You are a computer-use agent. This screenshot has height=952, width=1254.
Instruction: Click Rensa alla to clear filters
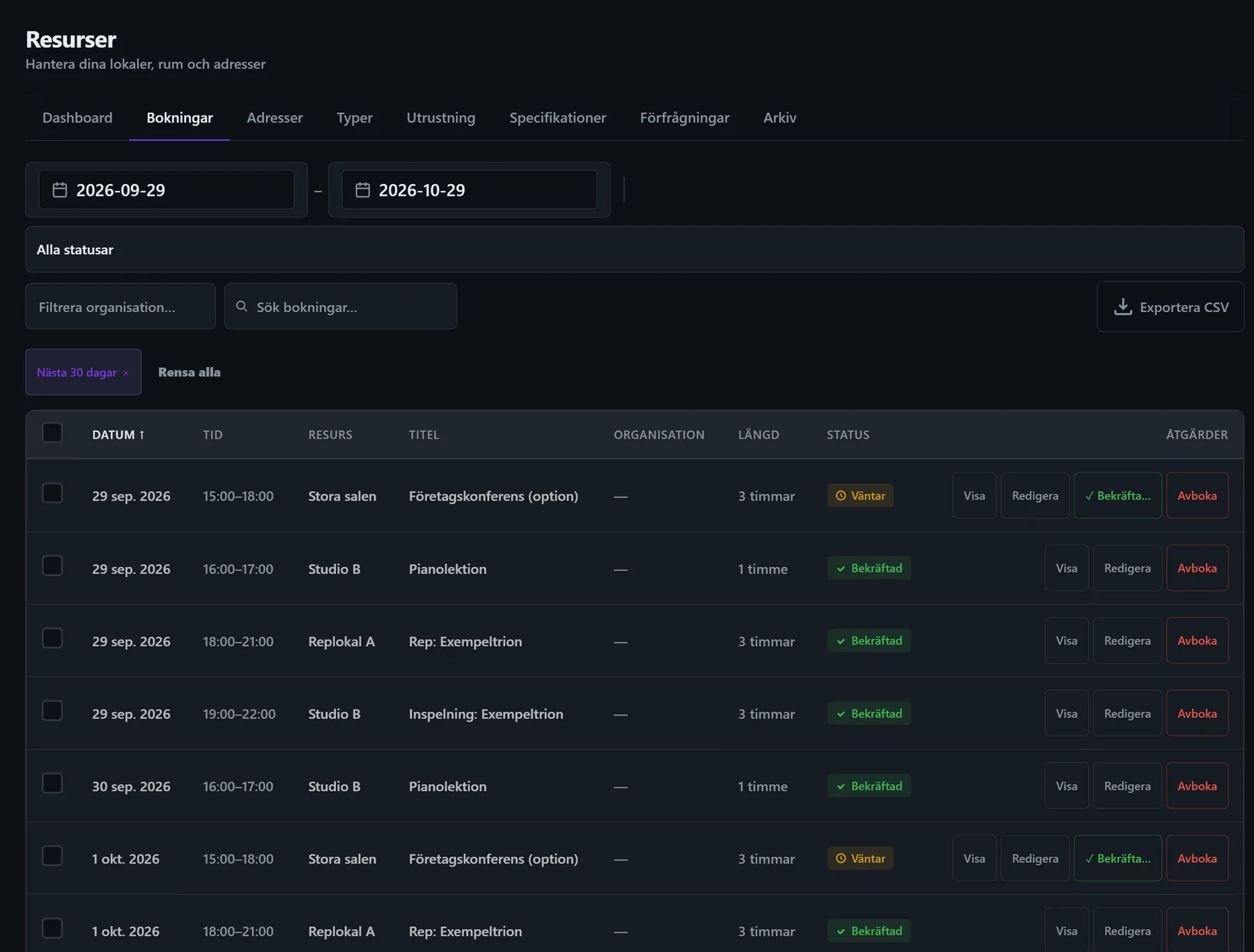click(x=189, y=373)
